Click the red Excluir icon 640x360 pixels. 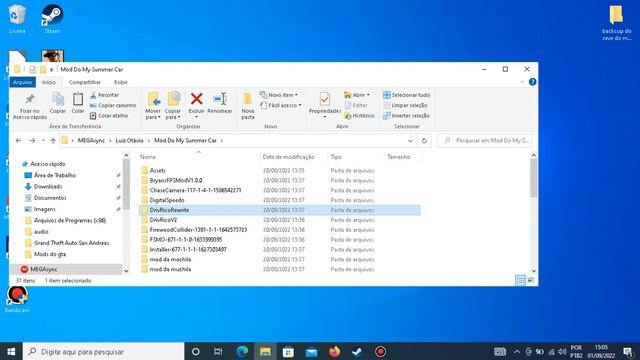click(x=196, y=99)
